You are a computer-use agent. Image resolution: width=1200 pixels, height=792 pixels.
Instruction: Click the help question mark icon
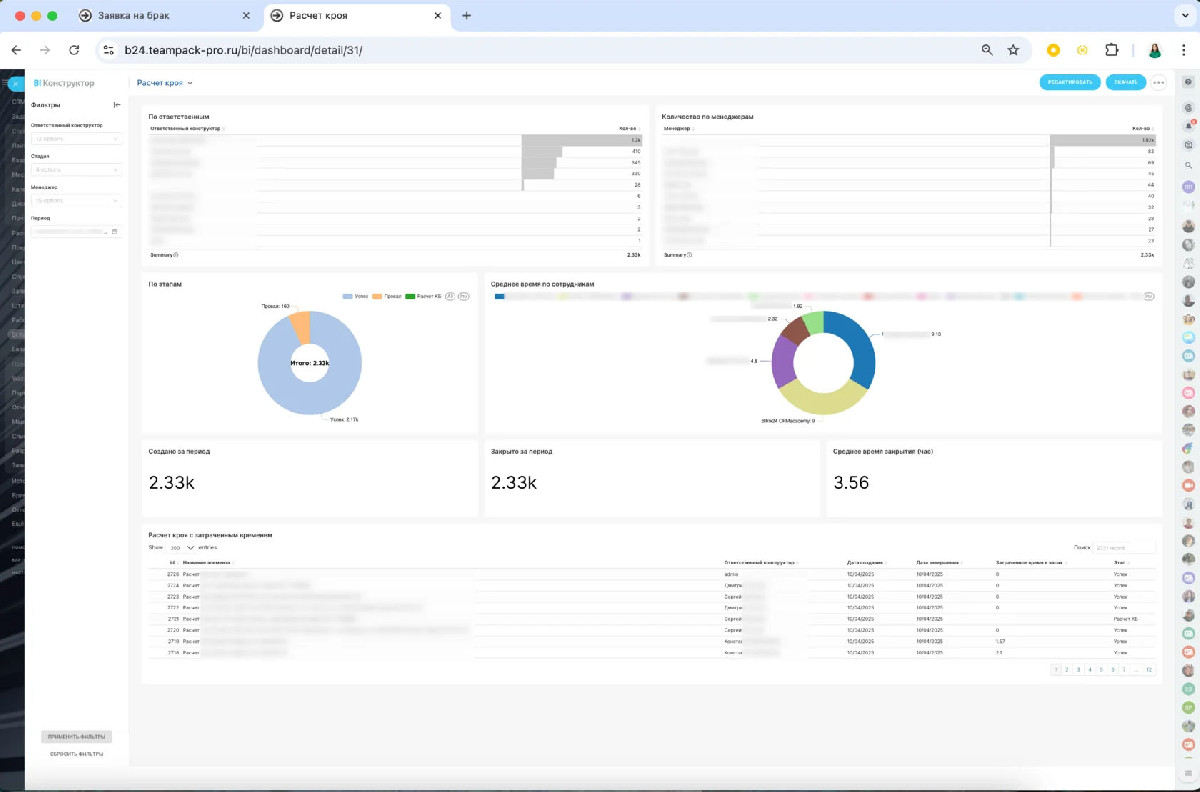[1188, 82]
